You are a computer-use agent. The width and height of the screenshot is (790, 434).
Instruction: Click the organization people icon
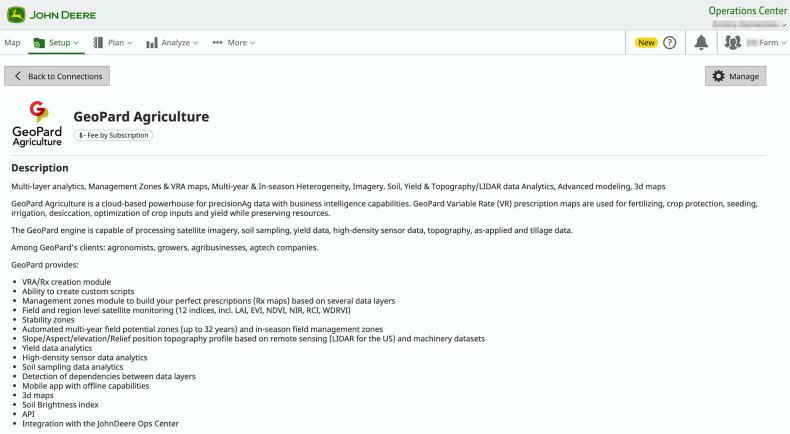click(x=732, y=43)
